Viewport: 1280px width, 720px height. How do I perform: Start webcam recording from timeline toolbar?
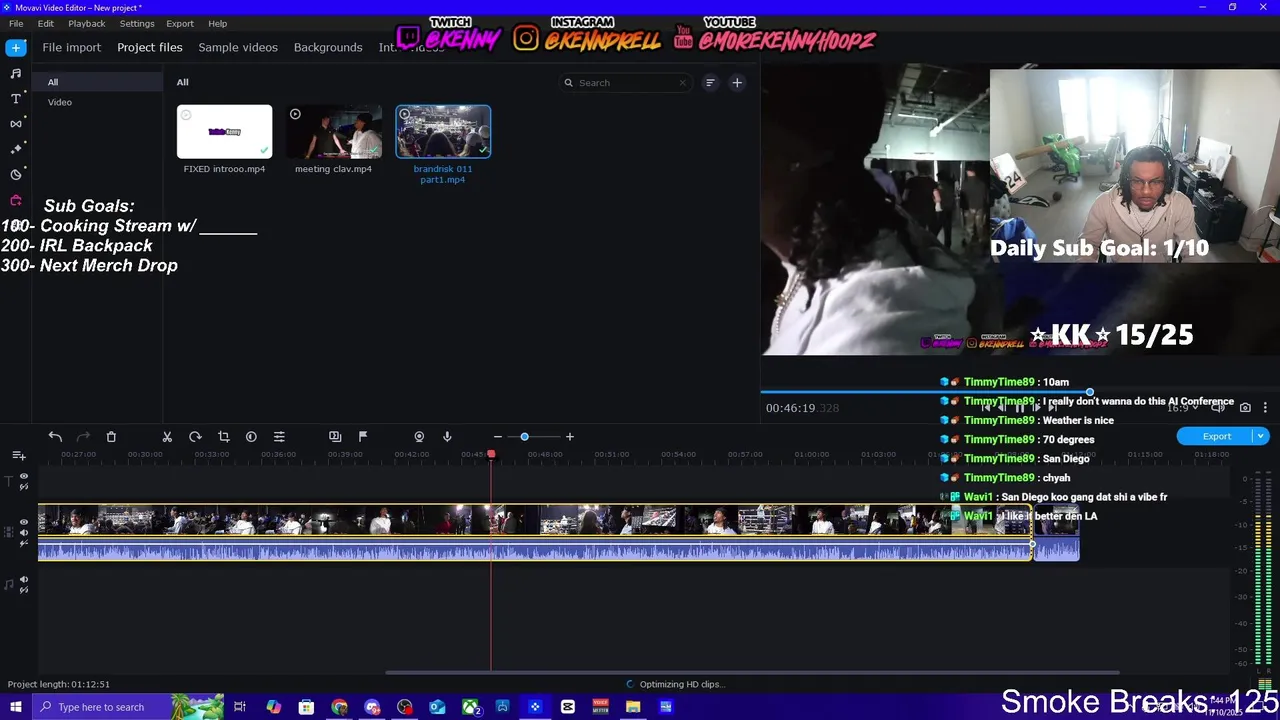coord(419,437)
